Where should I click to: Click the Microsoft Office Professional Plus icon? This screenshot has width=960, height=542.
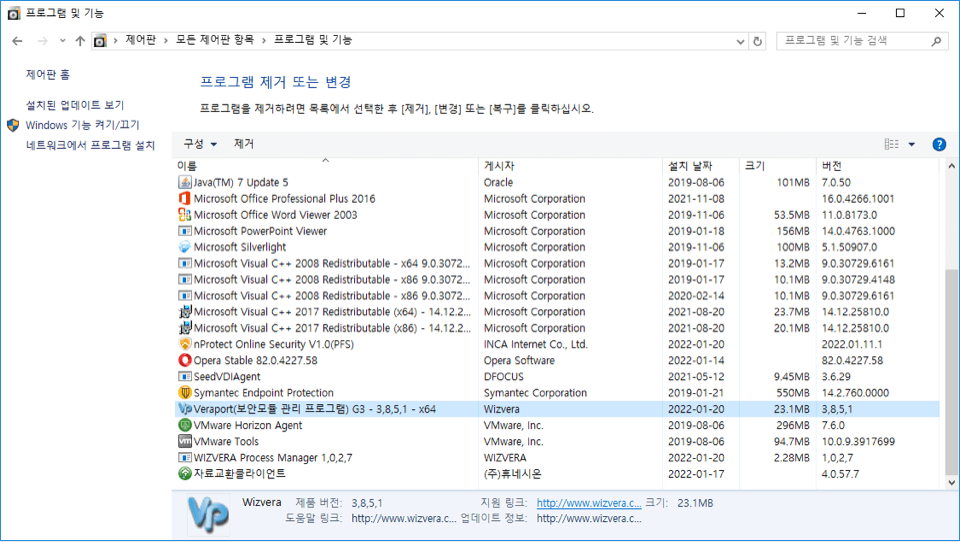184,199
